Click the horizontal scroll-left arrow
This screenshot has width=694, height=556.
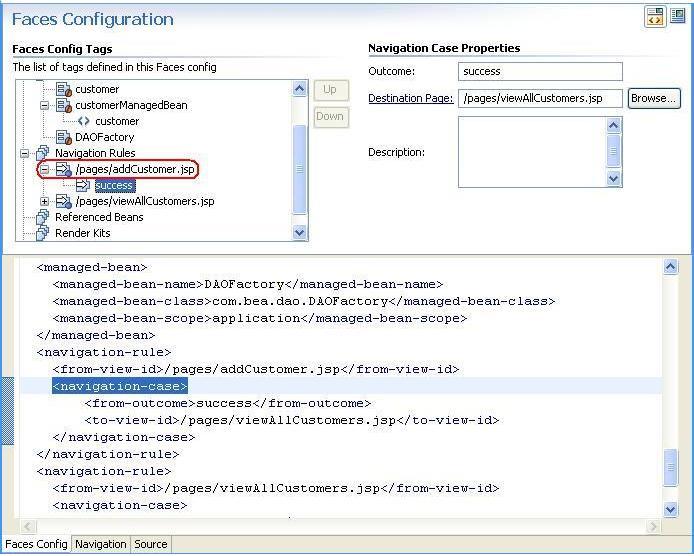pyautogui.click(x=28, y=526)
